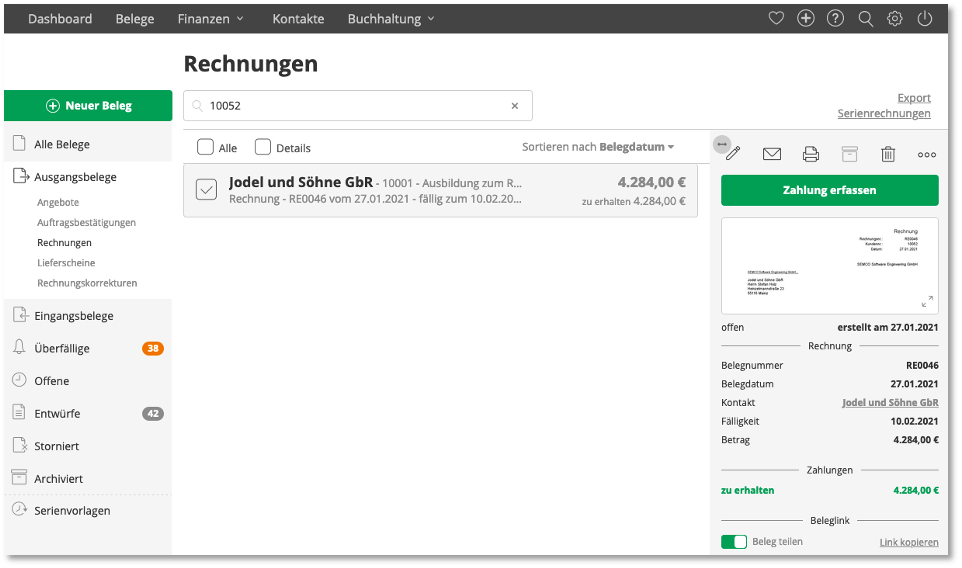Click the Link kopieren link
The height and width of the screenshot is (568, 962).
909,542
